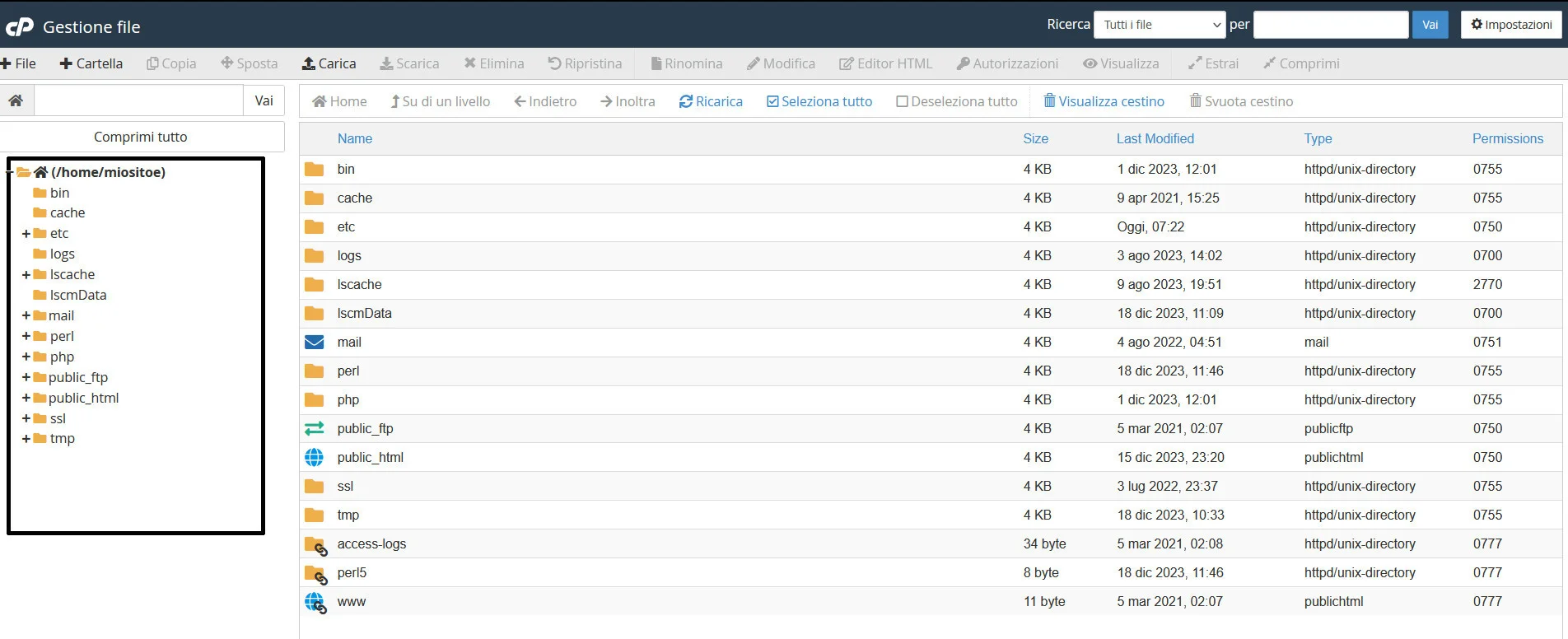Viewport: 1568px width, 639px height.
Task: Go to Home in navigation bar
Action: coord(339,101)
